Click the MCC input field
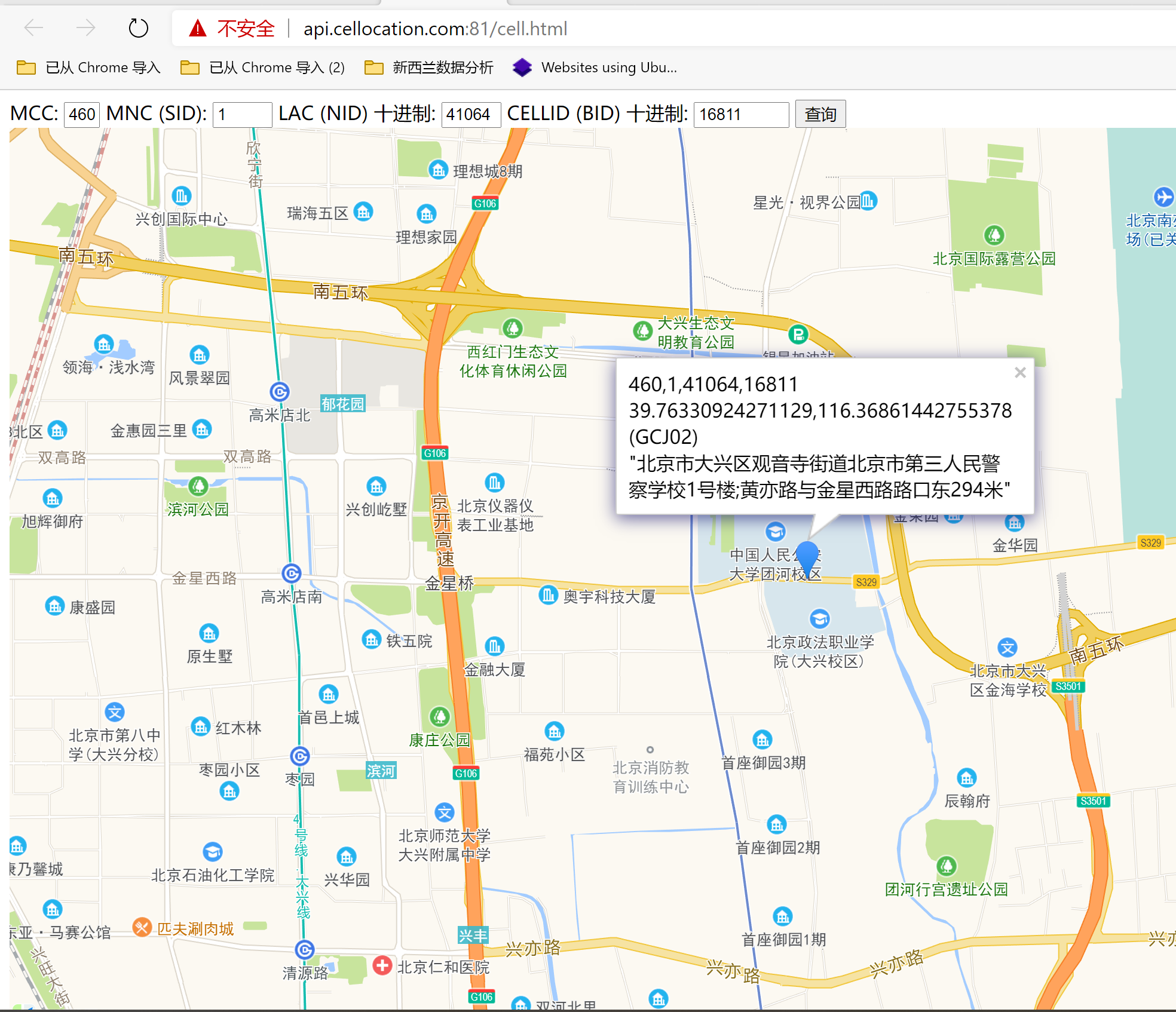Viewport: 1176px width, 1012px height. 82,114
